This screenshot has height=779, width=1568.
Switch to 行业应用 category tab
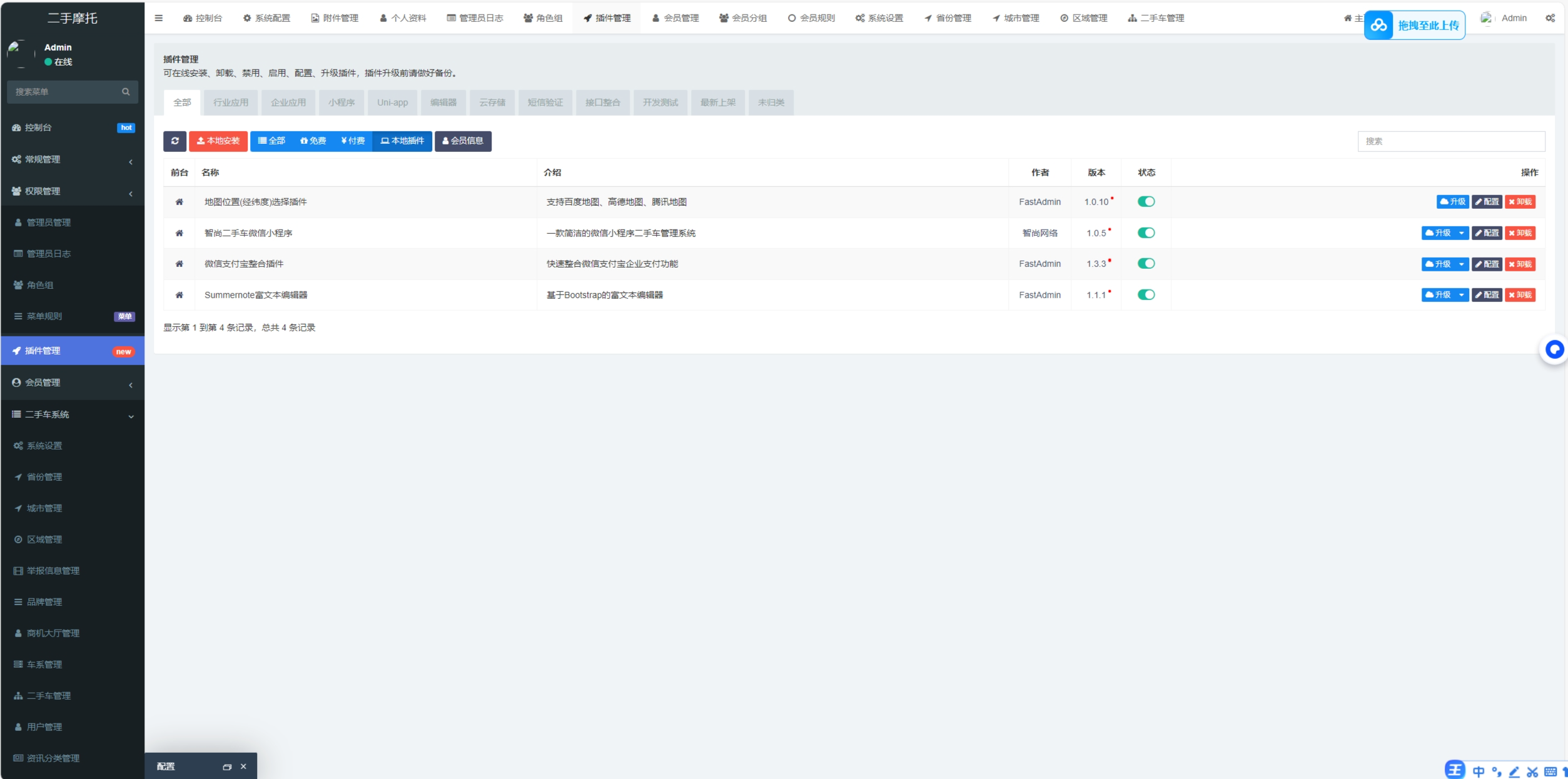(231, 103)
